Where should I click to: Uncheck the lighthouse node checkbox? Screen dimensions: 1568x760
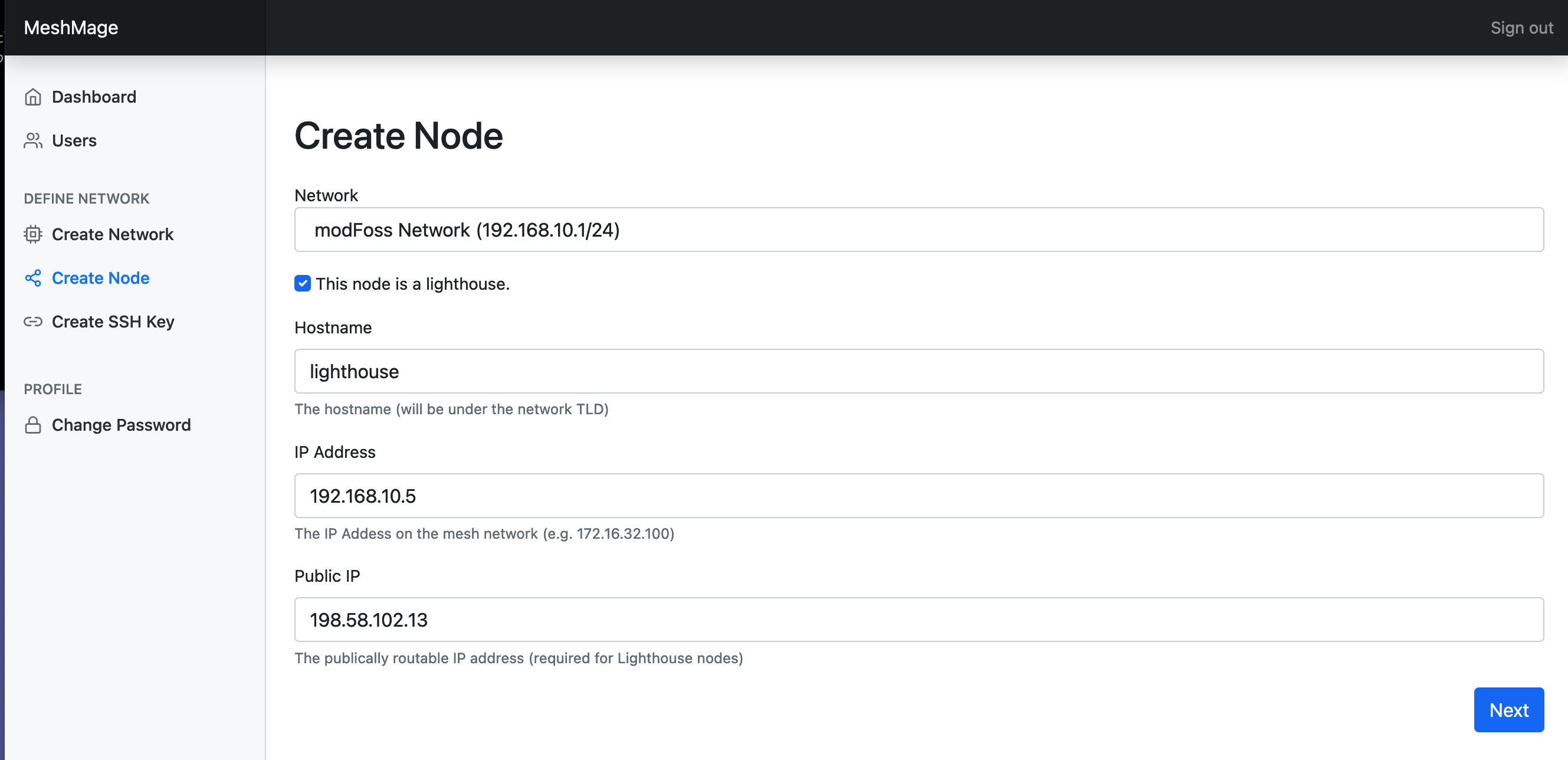(x=303, y=284)
